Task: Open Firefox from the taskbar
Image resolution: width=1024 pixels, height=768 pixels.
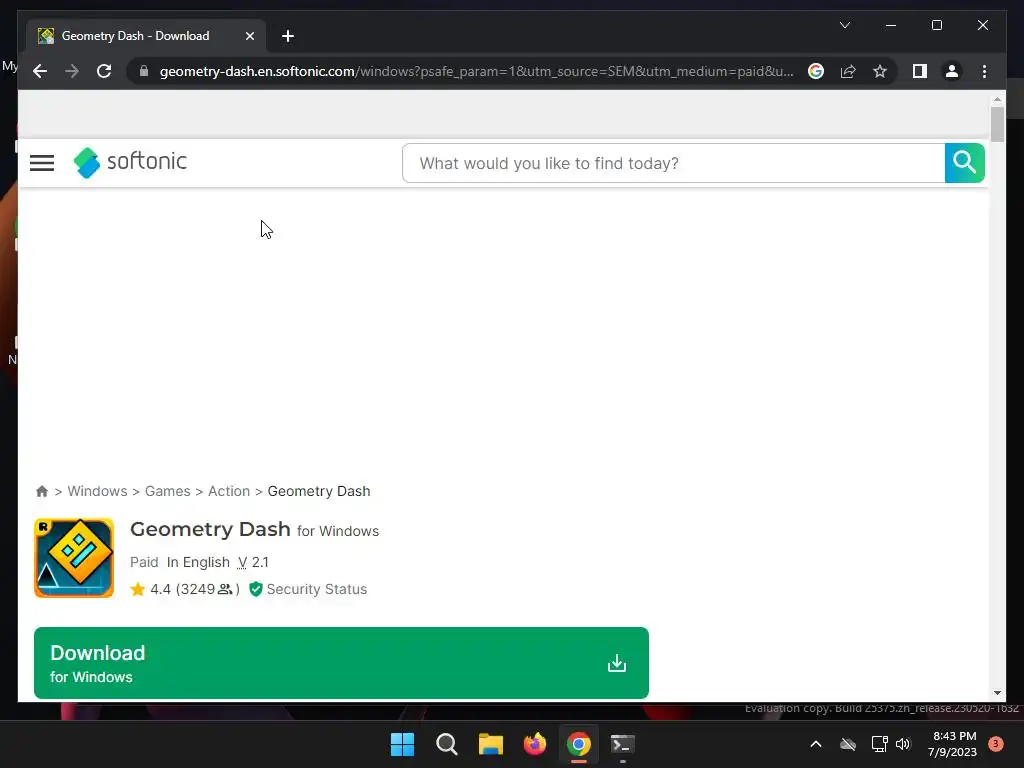Action: tap(535, 744)
